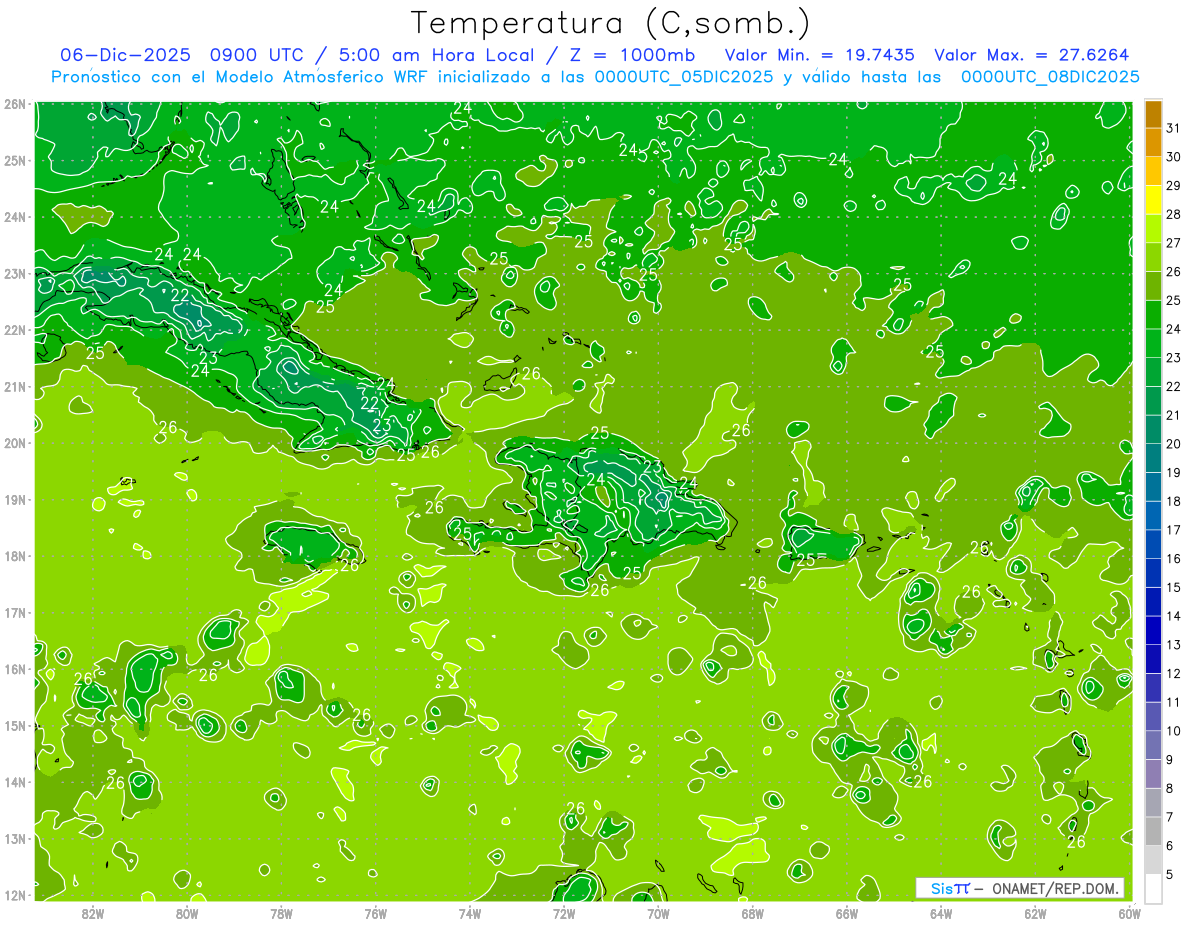Screen dimensions: 1200x927
Task: Click the 'Temperatura (C,somb.)' map title
Action: pos(609,23)
